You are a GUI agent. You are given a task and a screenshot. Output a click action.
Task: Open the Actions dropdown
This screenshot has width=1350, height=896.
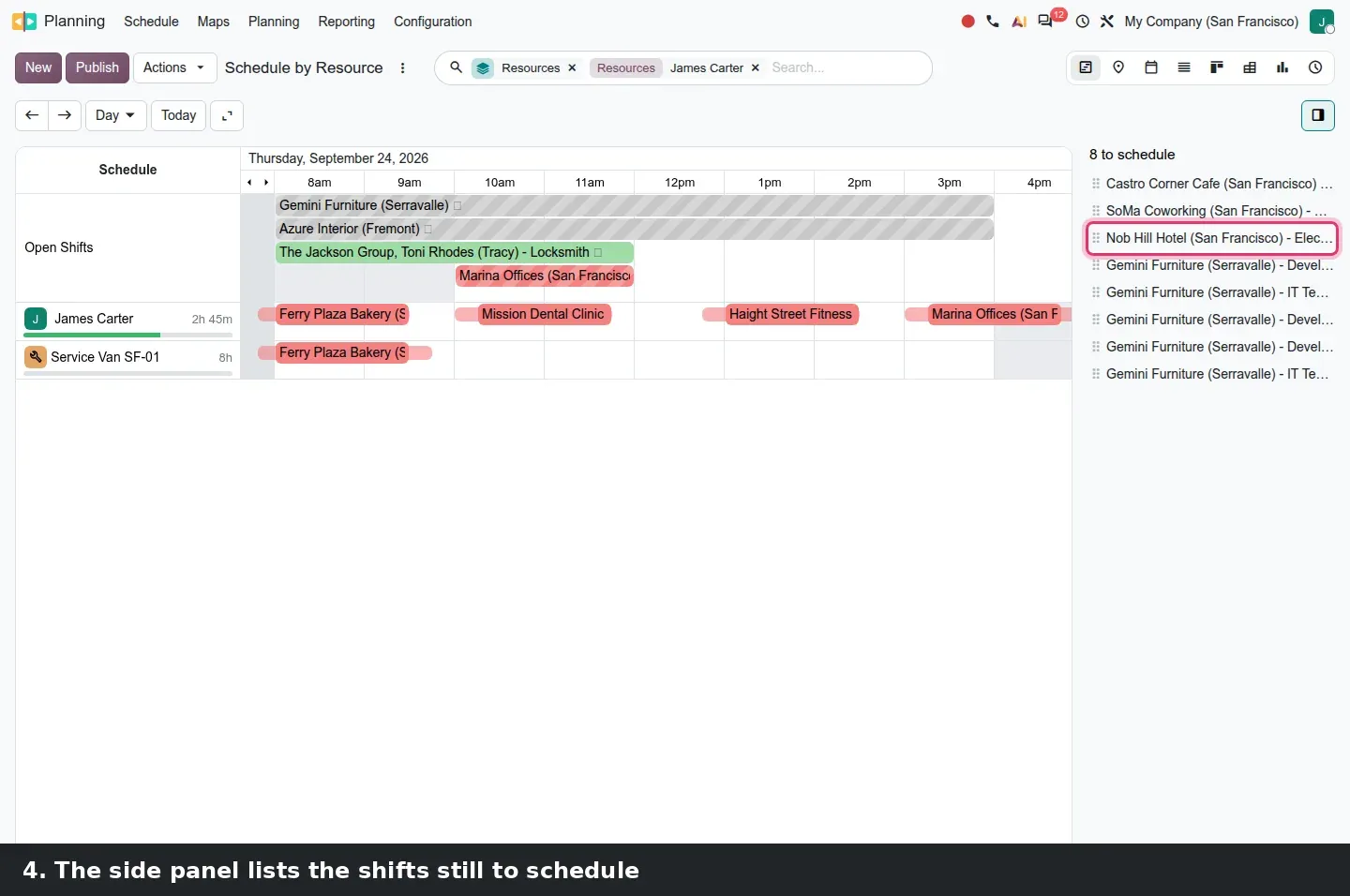click(x=174, y=67)
